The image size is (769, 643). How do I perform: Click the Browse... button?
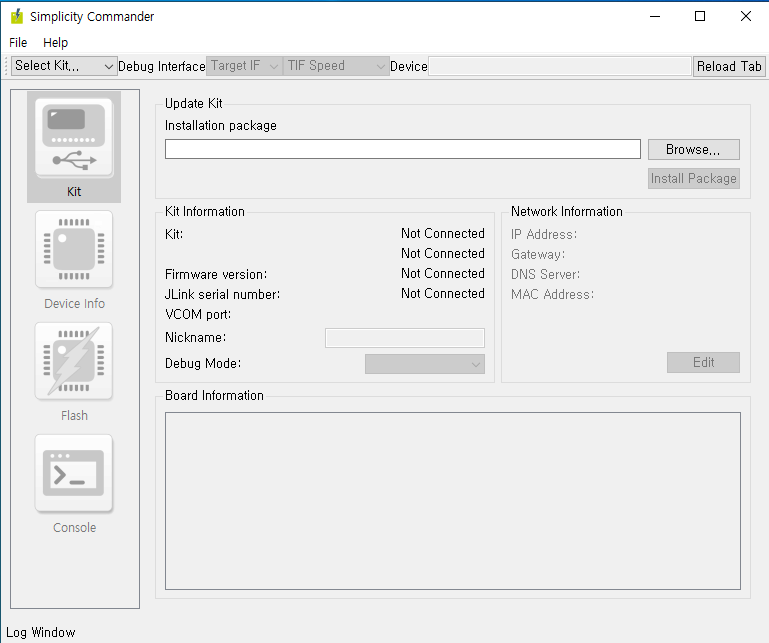point(693,150)
